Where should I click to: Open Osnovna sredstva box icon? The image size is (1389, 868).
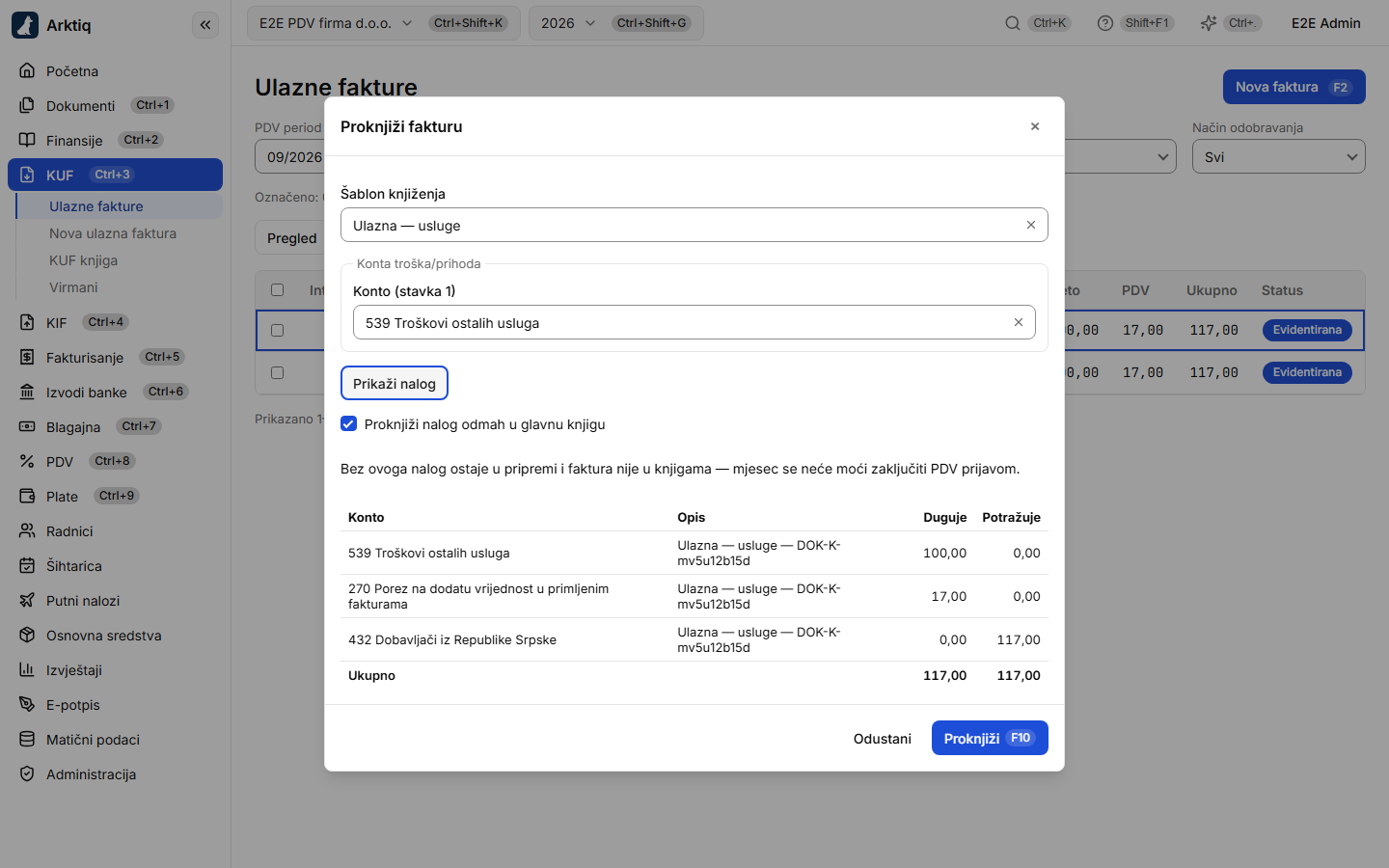tap(27, 635)
